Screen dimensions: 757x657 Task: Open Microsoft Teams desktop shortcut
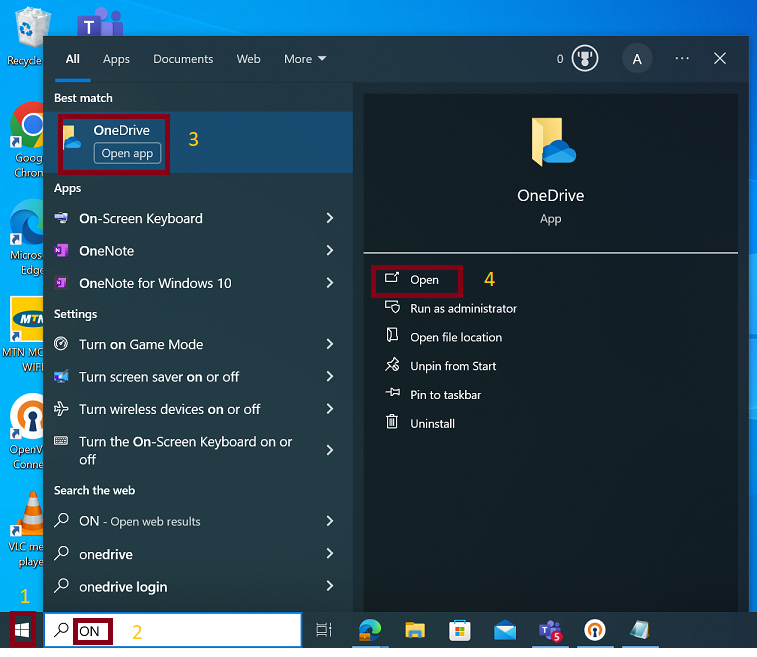100,22
